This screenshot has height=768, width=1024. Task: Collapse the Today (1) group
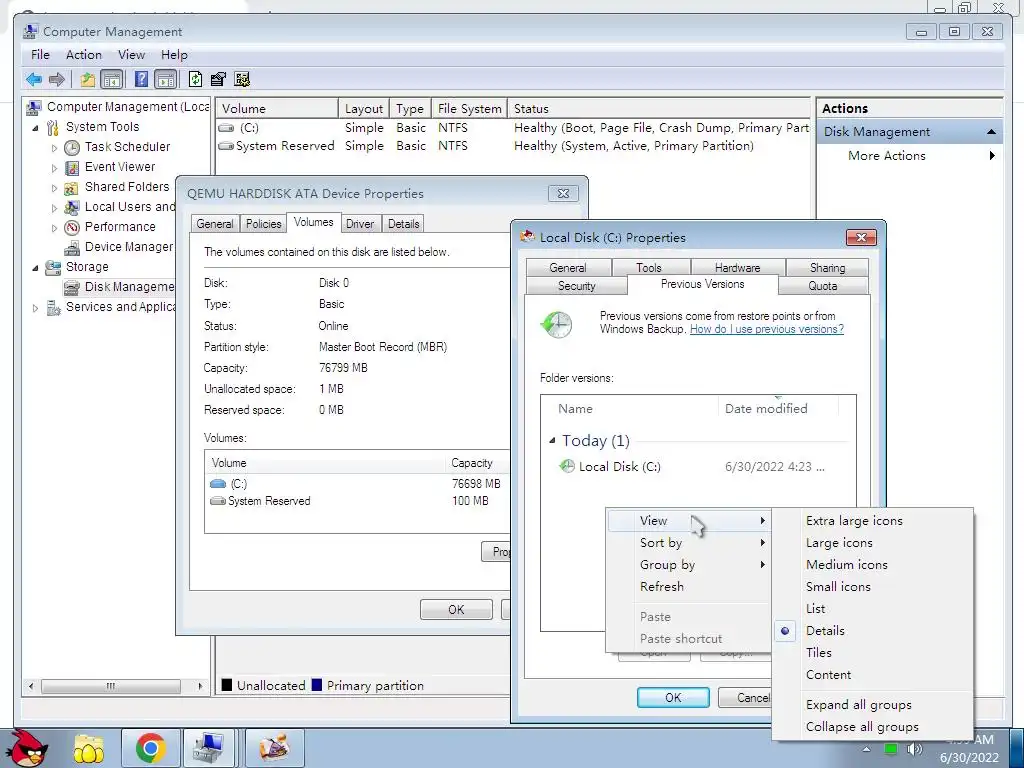552,441
